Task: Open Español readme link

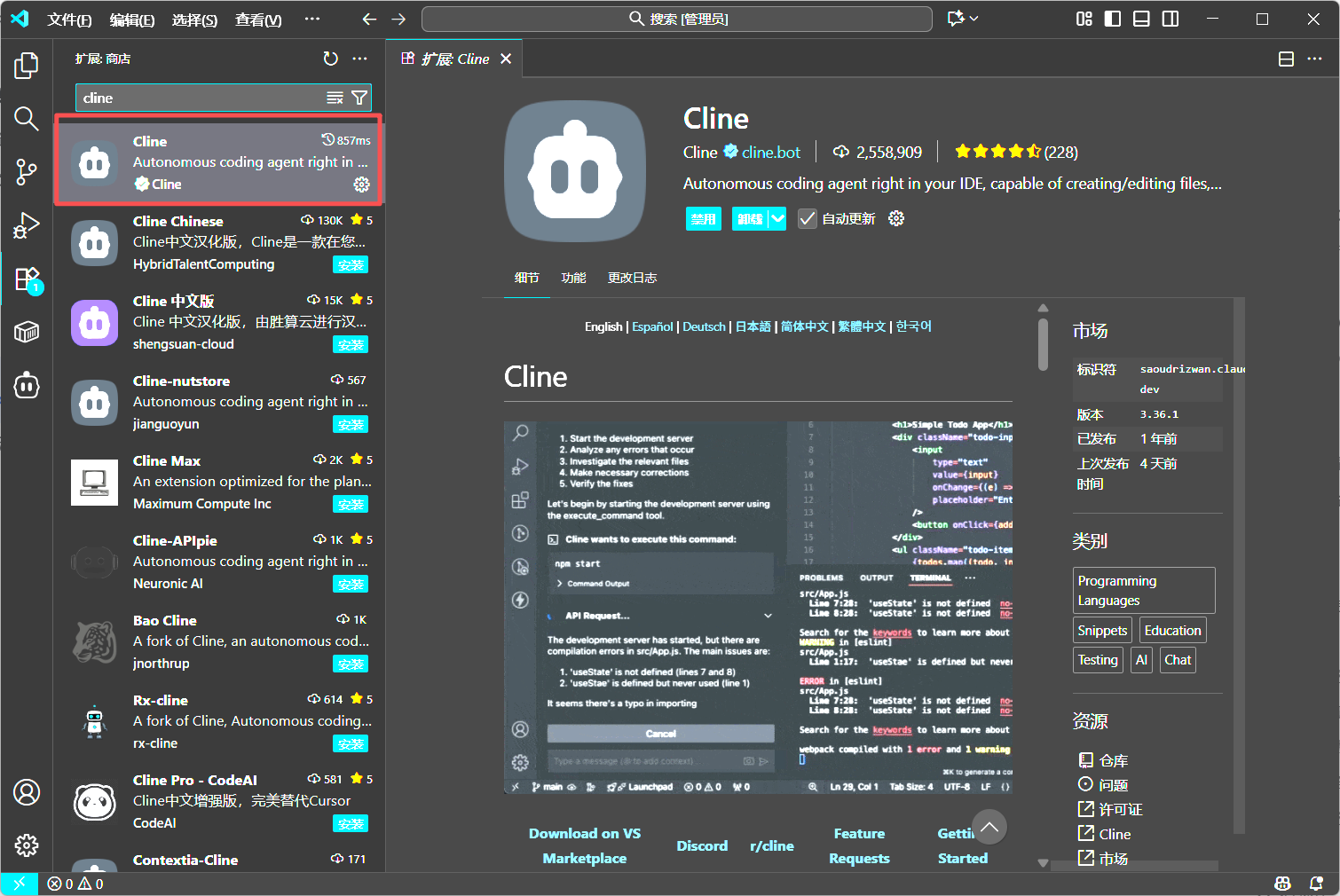Action: coord(652,326)
